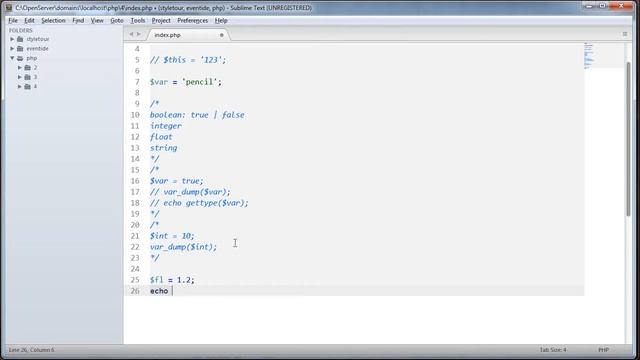Click the previous tab arrow
Viewport: 640px width, 360px height.
[x=131, y=35]
